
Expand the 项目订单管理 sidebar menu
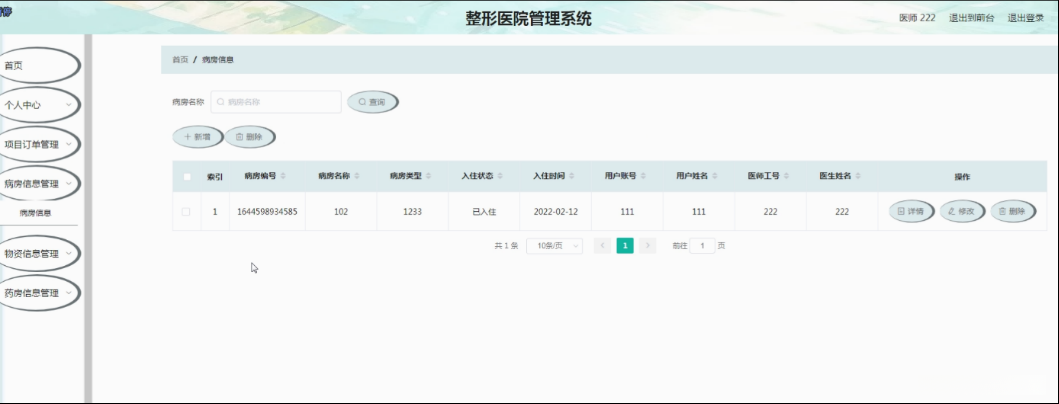click(x=38, y=144)
